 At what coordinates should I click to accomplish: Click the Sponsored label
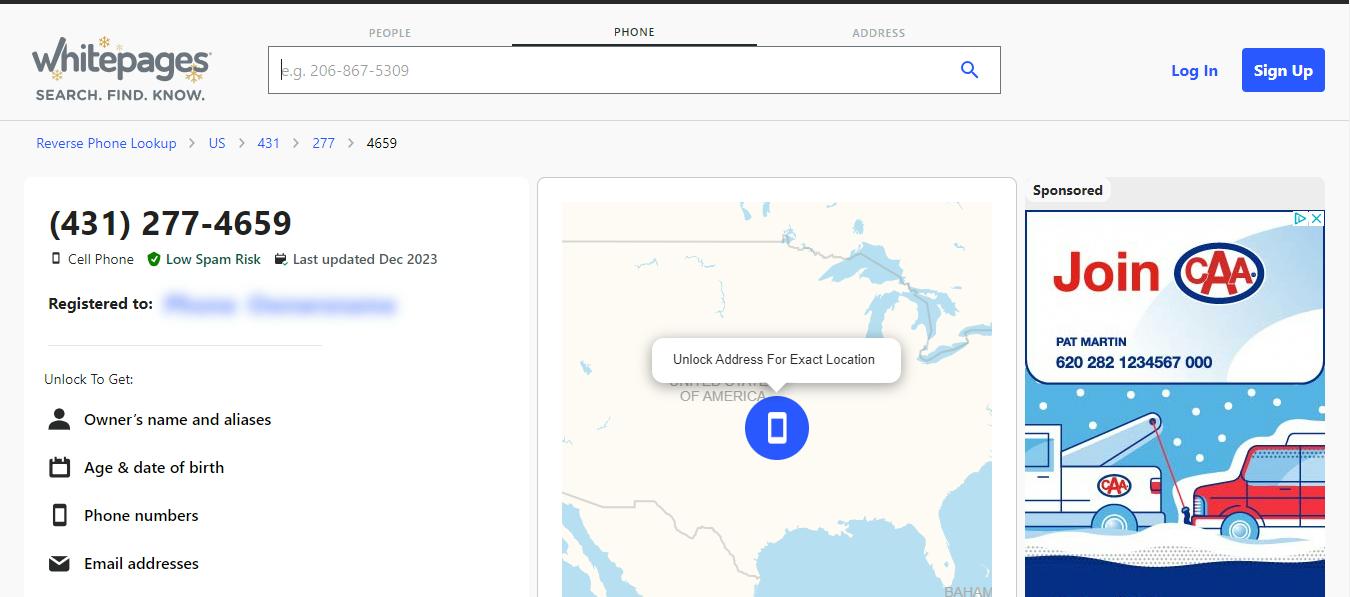tap(1068, 190)
